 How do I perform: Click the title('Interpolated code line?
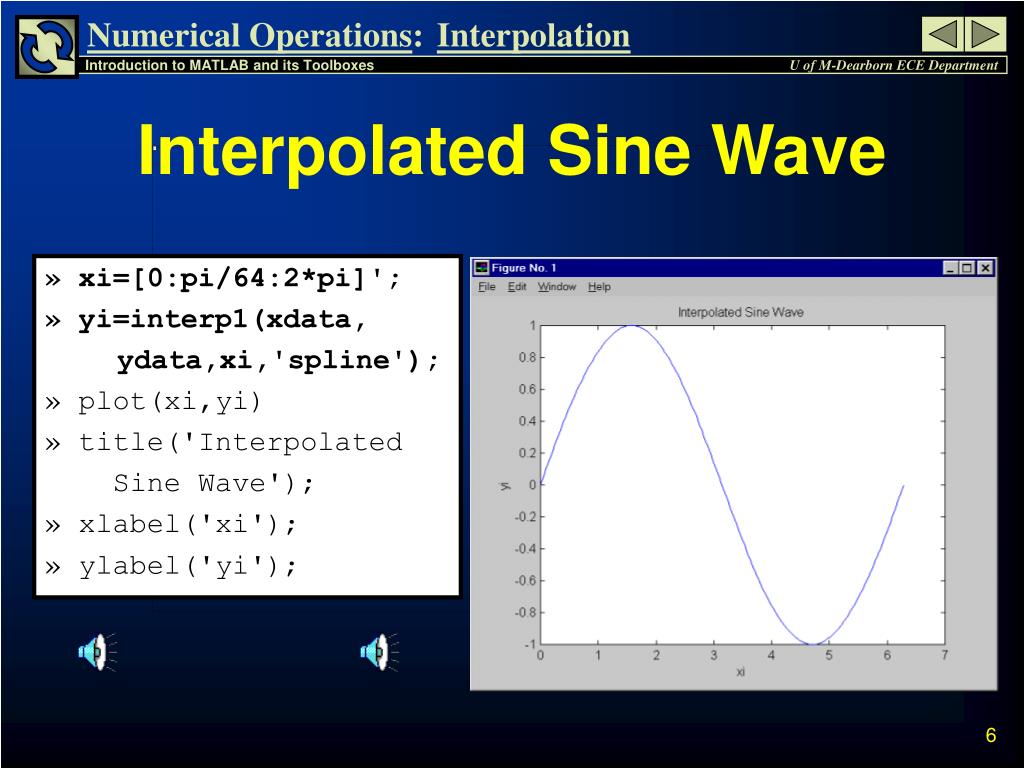click(x=240, y=442)
